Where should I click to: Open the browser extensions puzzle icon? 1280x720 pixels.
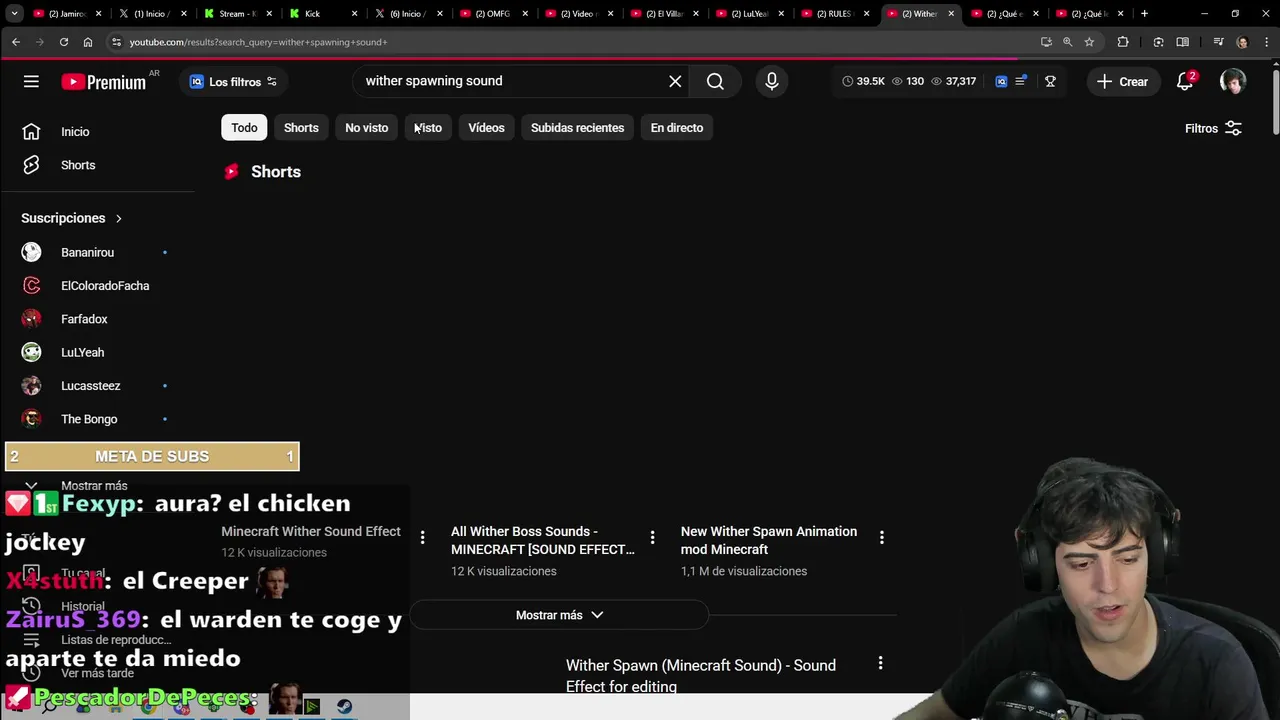pyautogui.click(x=1123, y=42)
